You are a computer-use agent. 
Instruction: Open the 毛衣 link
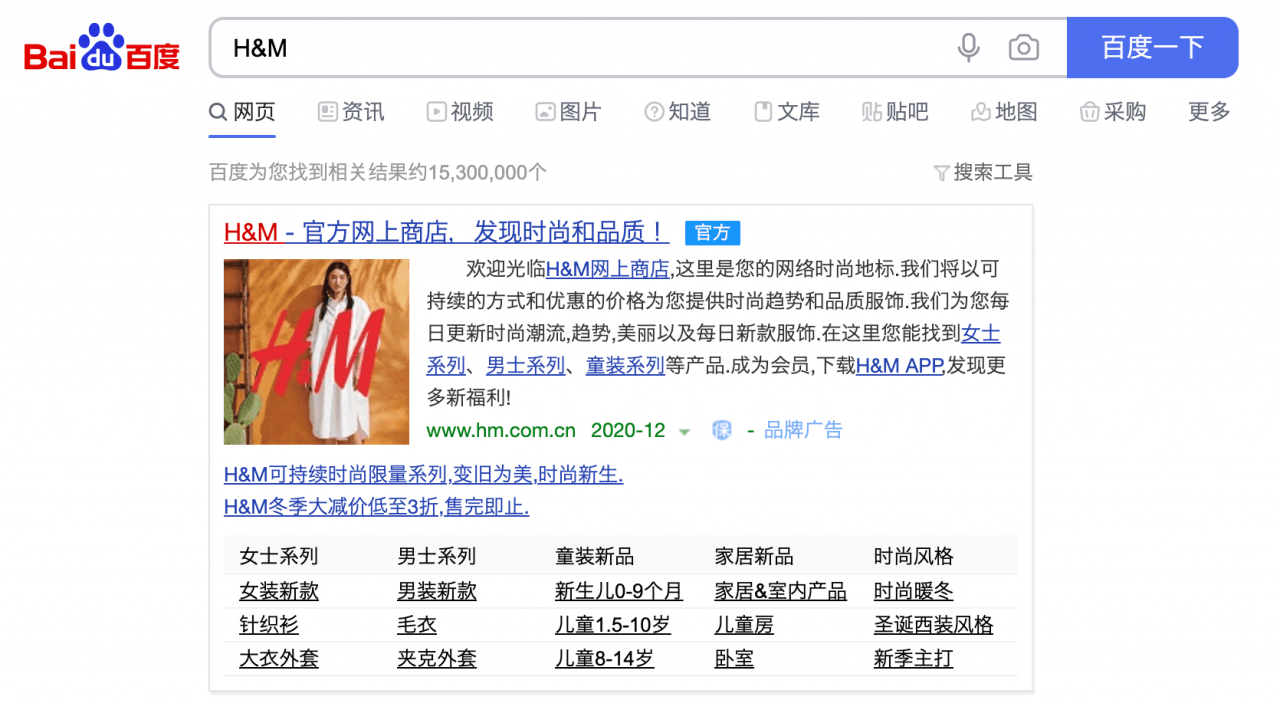click(417, 625)
